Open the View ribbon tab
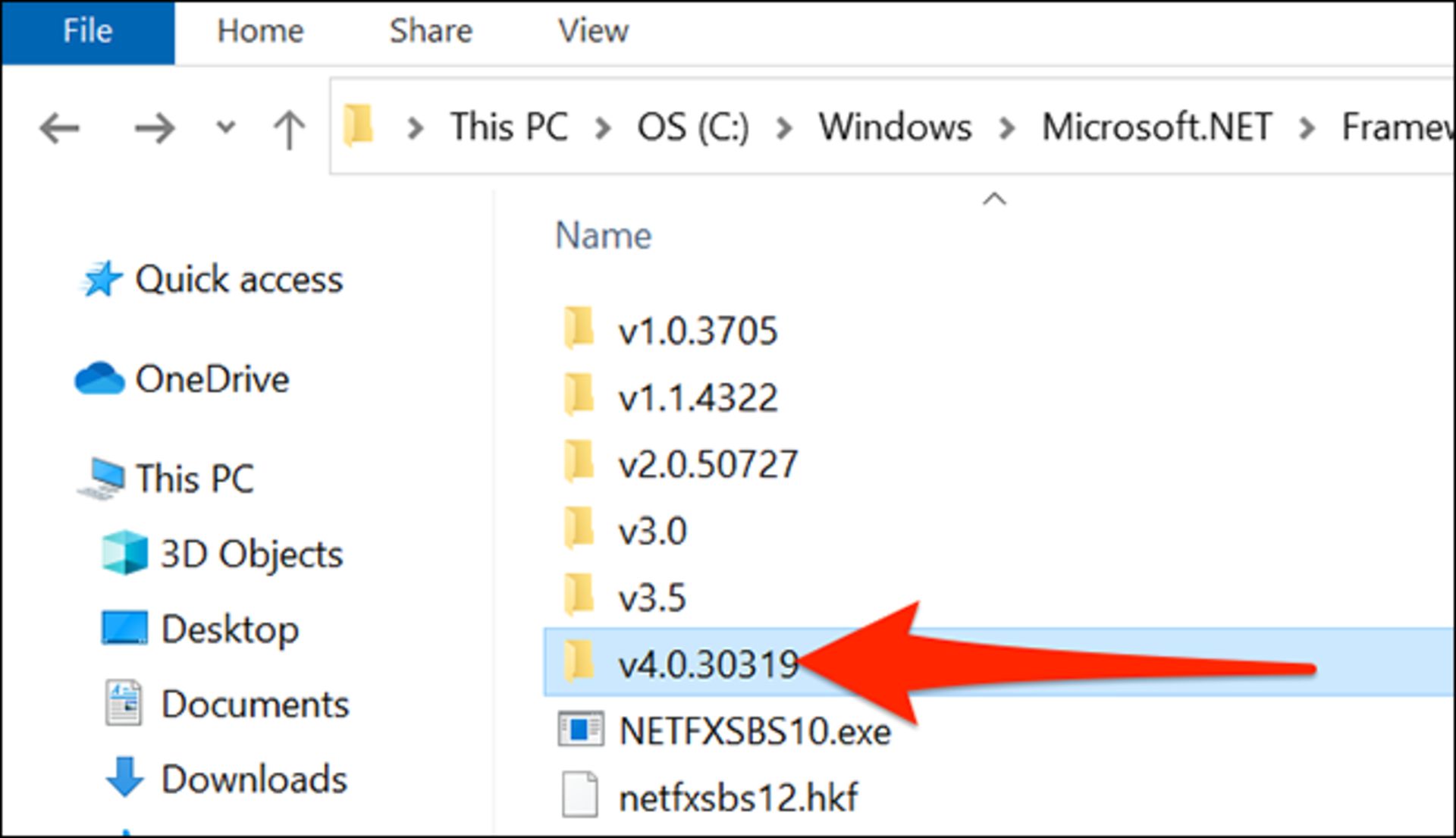The image size is (1456, 838). 593,31
